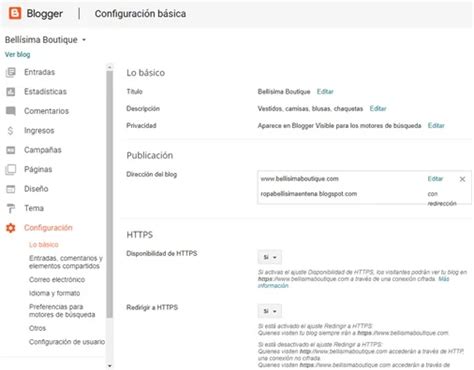Click the Estadísticas chart icon
Screen dimensions: 474x370
[11, 92]
